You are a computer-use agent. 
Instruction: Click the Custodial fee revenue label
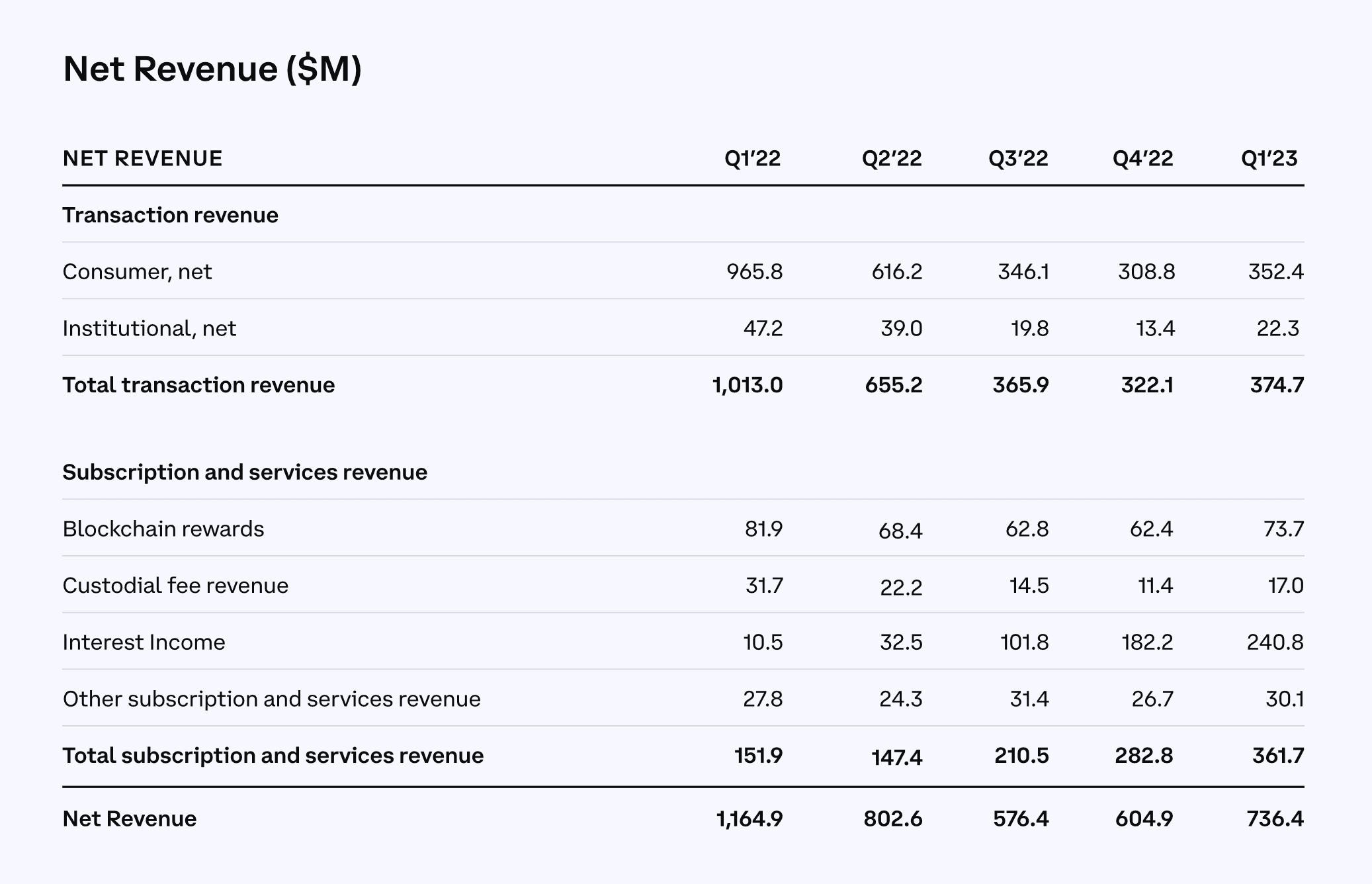point(175,586)
